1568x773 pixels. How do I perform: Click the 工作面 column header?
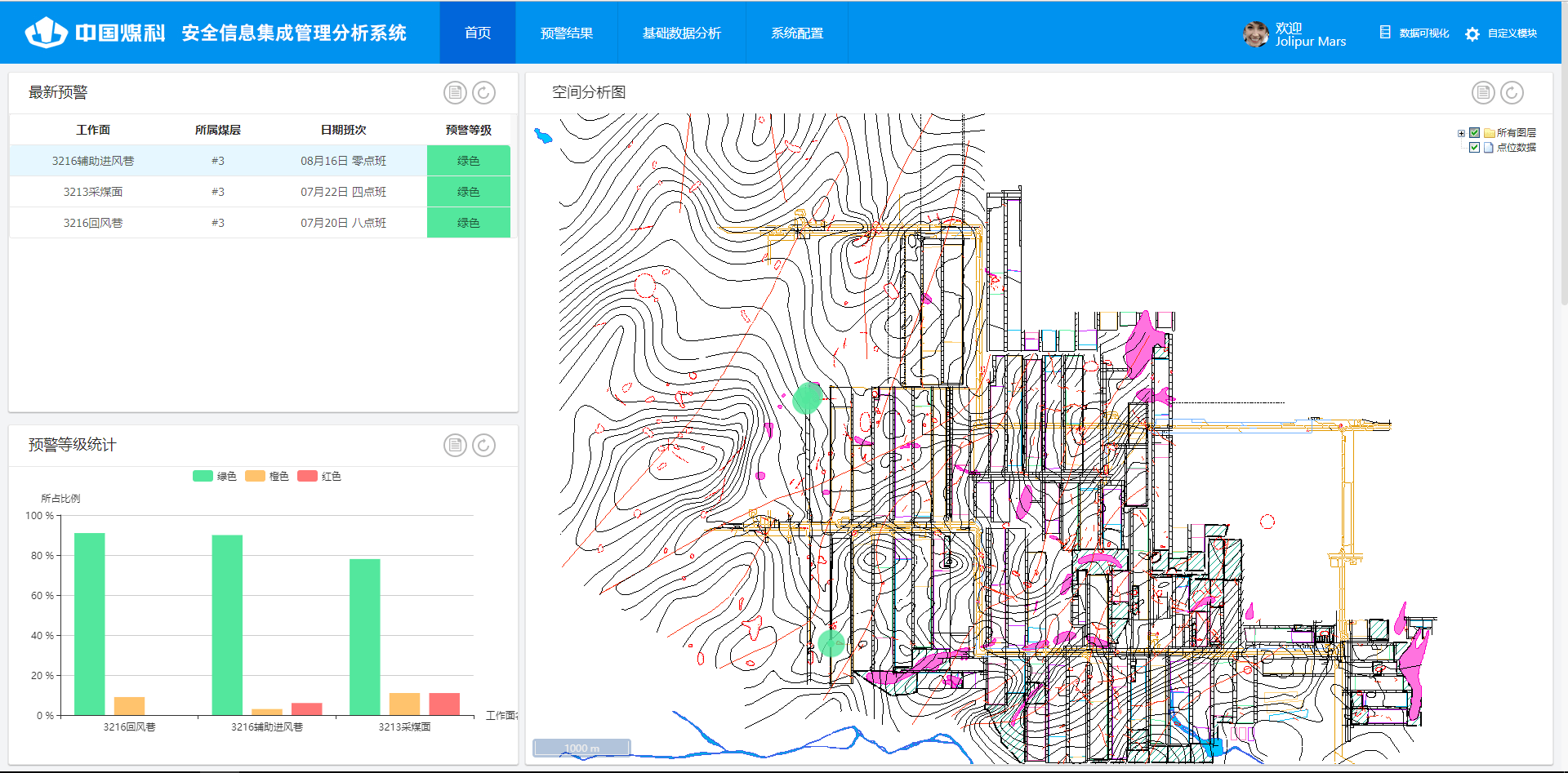pos(93,130)
